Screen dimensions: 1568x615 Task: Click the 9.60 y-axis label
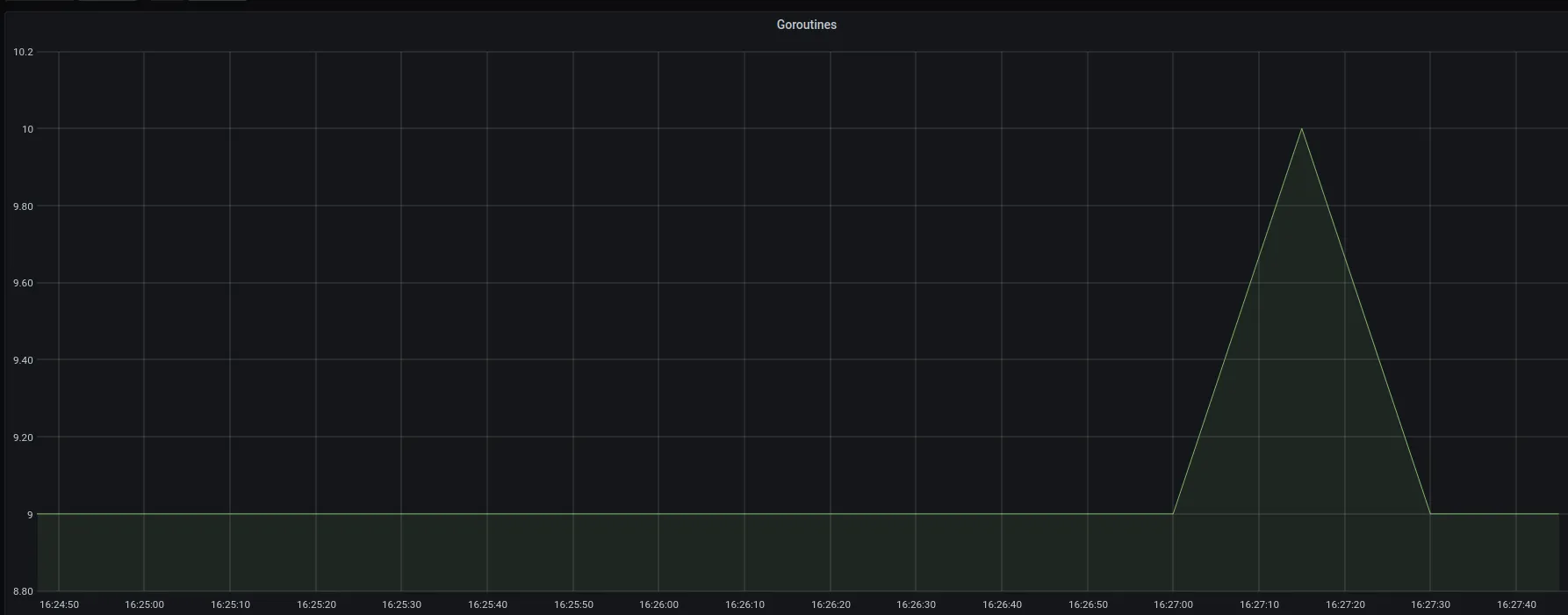(x=23, y=283)
